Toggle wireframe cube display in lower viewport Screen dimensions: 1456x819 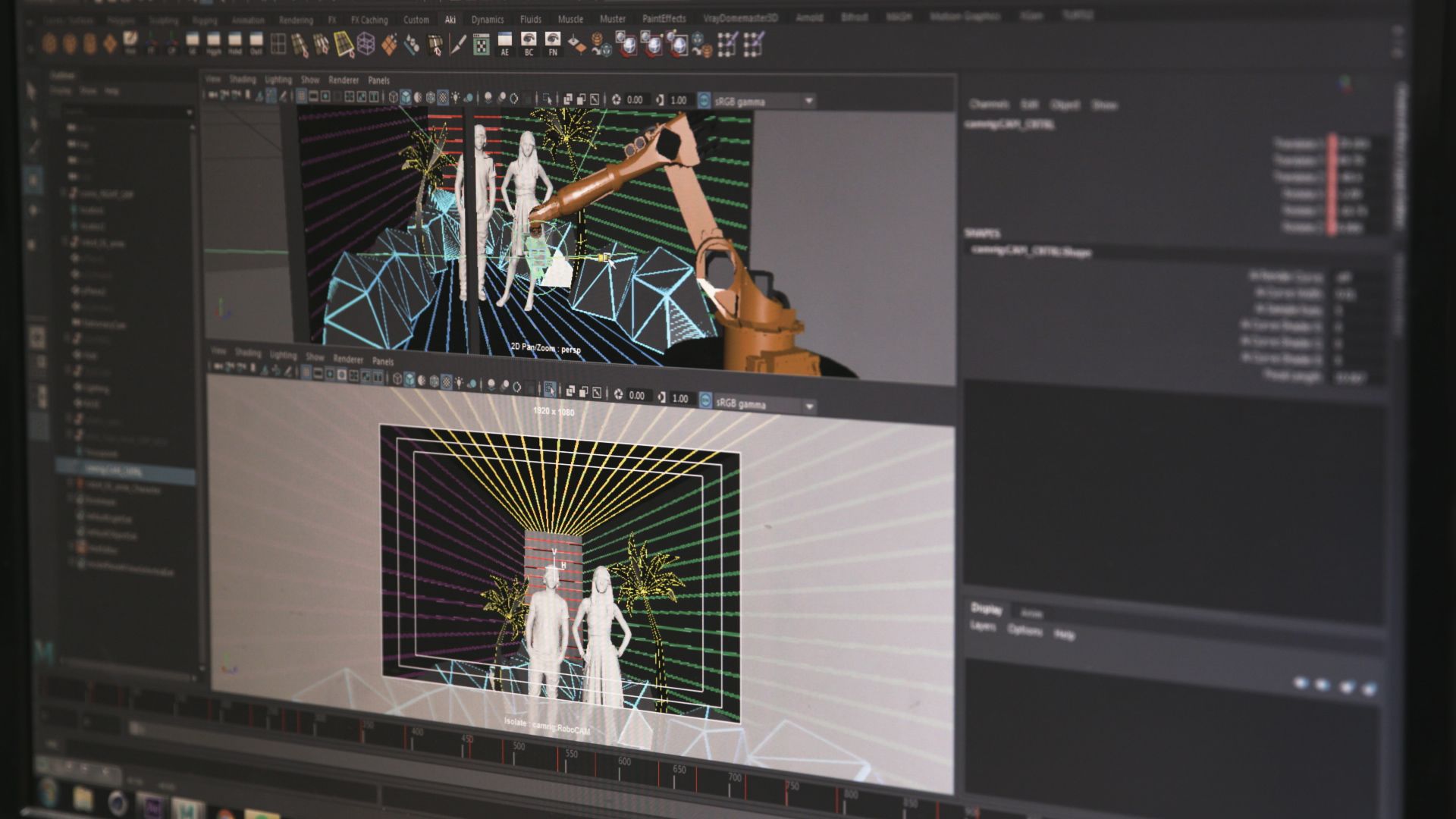click(x=397, y=378)
